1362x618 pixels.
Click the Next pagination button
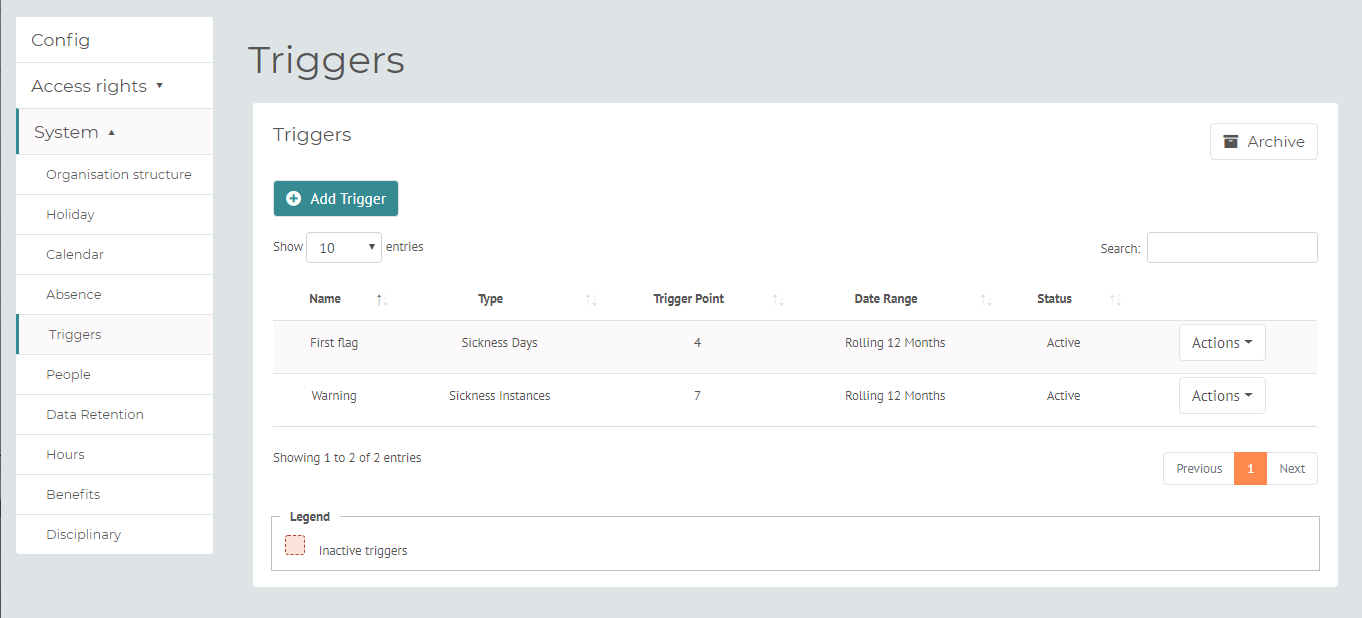1292,469
